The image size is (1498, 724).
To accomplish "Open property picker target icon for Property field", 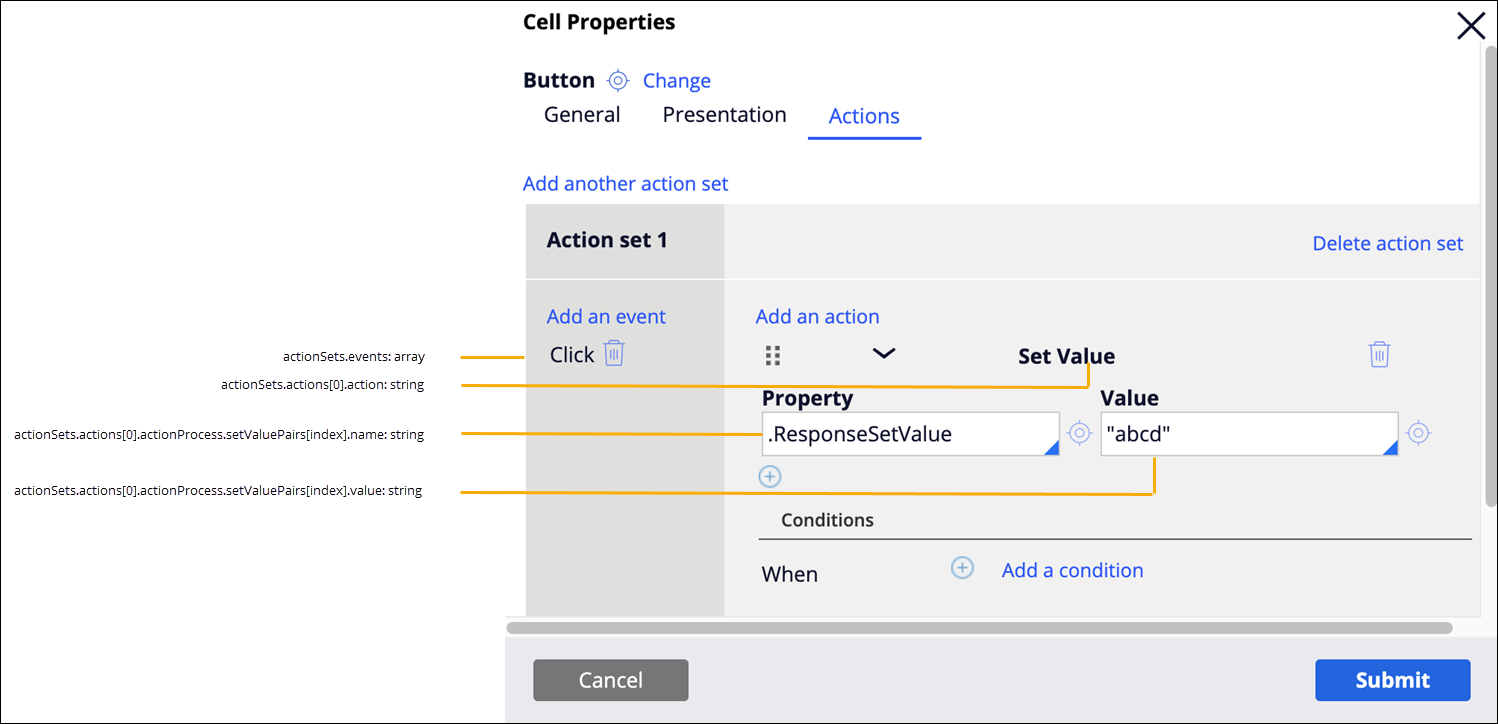I will pos(1079,433).
